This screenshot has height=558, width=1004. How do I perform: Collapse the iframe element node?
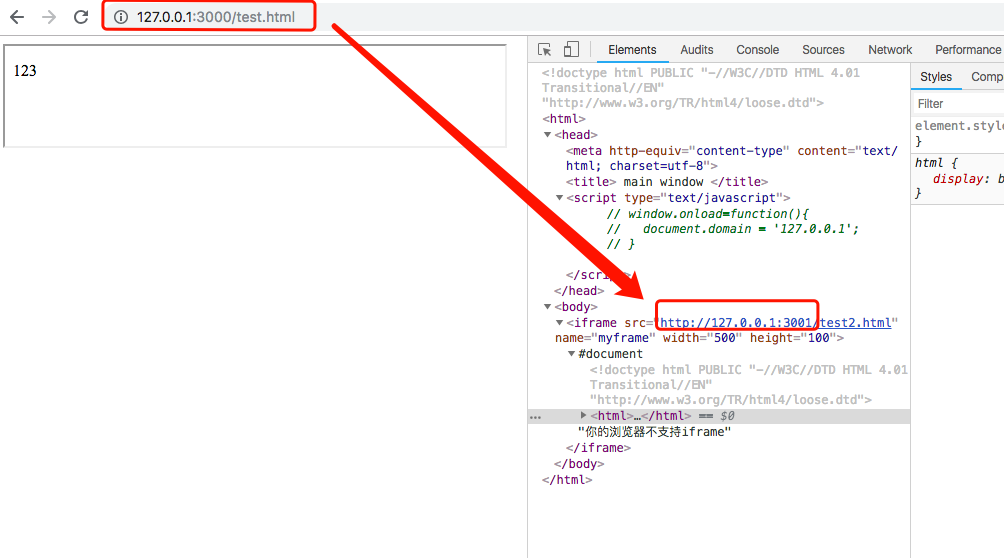(x=560, y=323)
